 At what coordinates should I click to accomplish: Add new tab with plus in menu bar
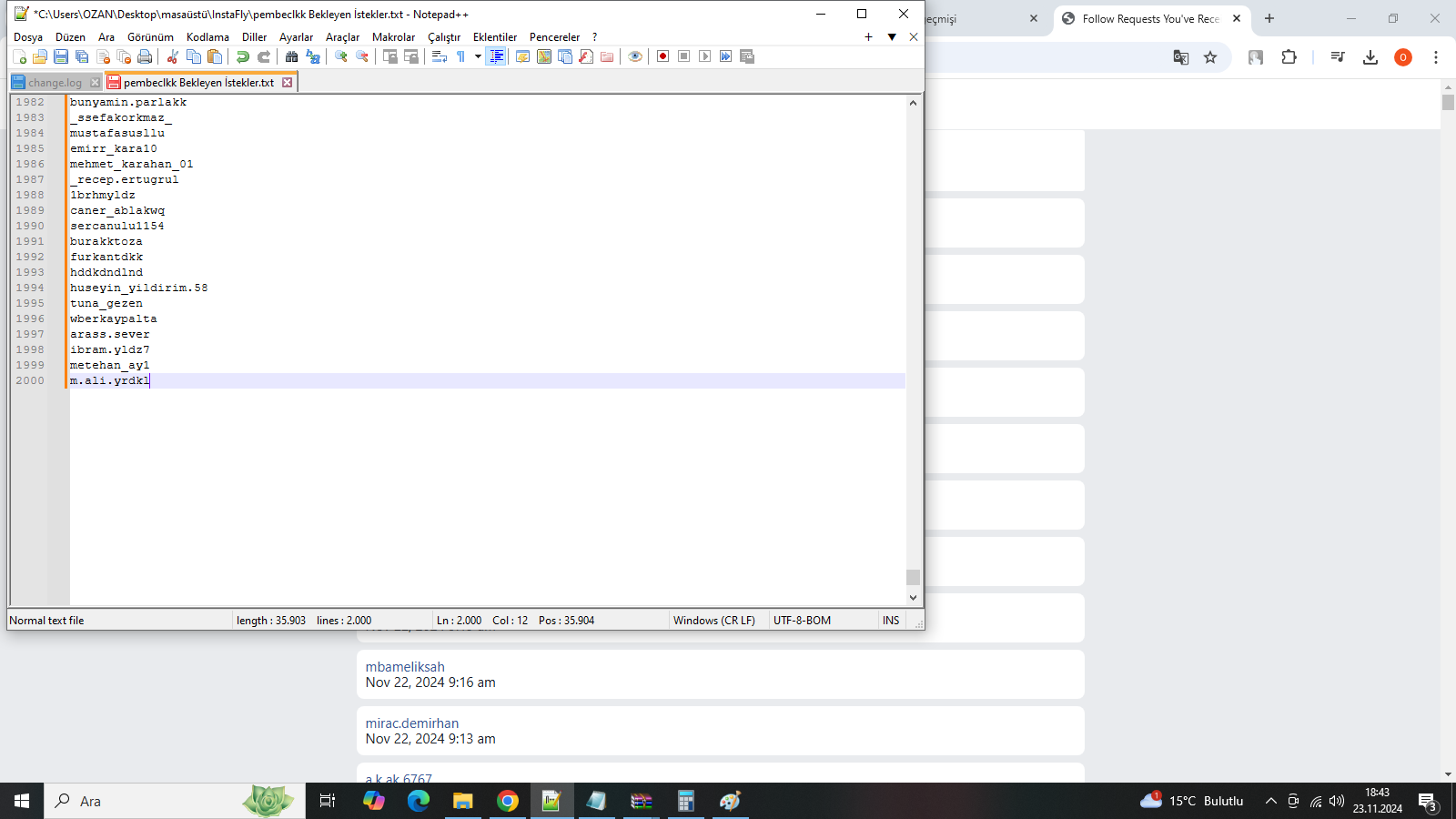(x=868, y=37)
